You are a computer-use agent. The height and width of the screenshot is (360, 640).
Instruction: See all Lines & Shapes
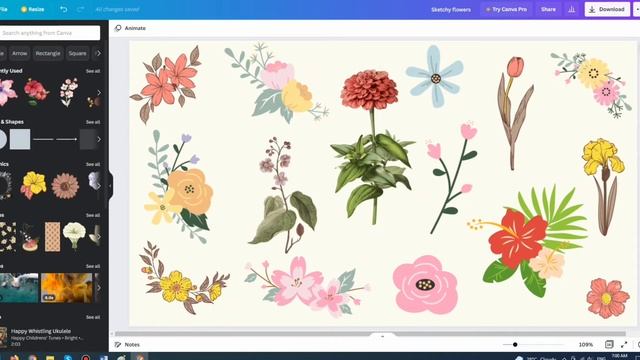coord(93,122)
